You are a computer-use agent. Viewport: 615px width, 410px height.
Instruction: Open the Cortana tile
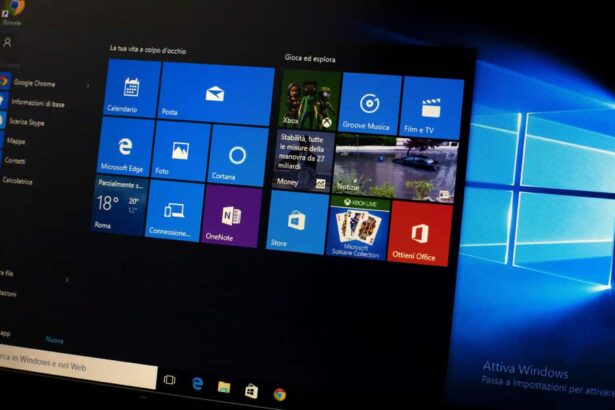click(x=237, y=156)
